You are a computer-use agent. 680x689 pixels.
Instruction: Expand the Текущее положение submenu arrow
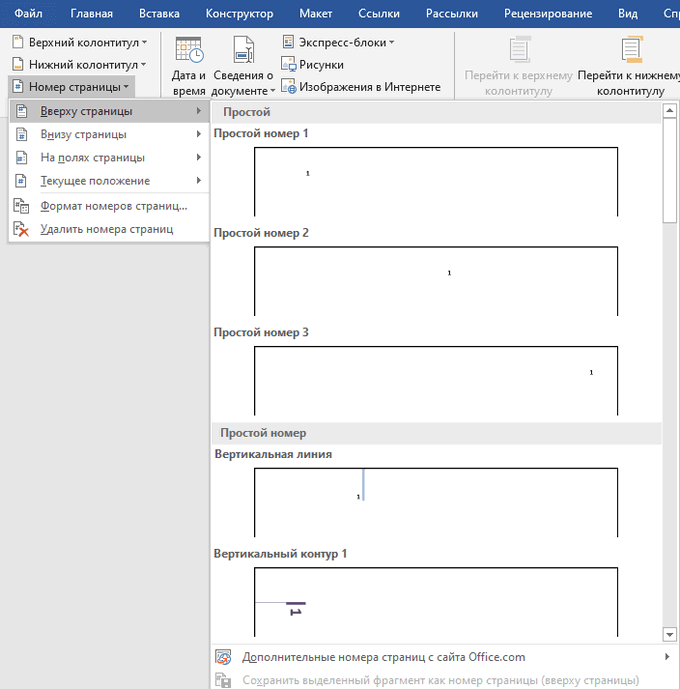(199, 180)
